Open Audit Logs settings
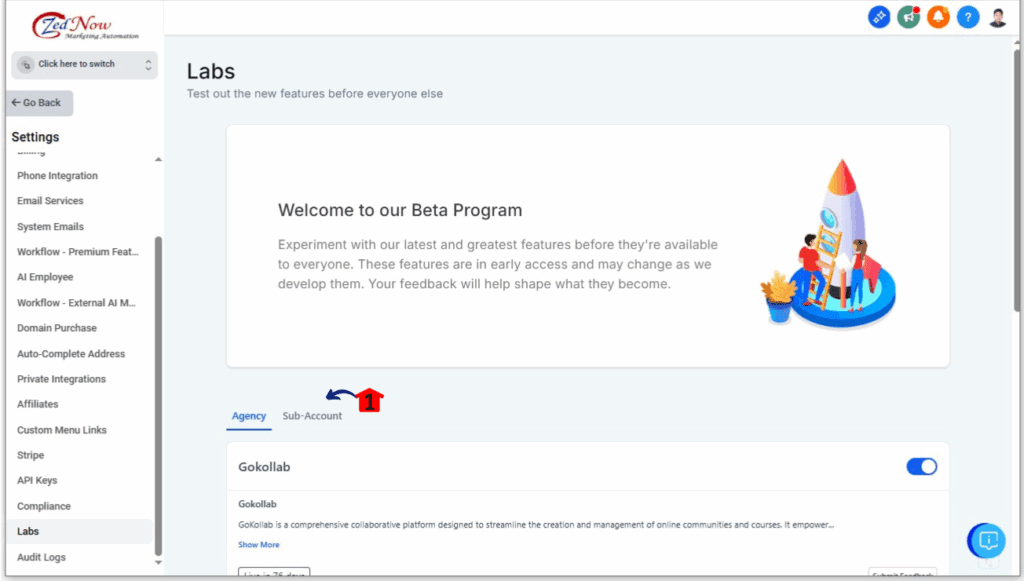 pyautogui.click(x=41, y=557)
